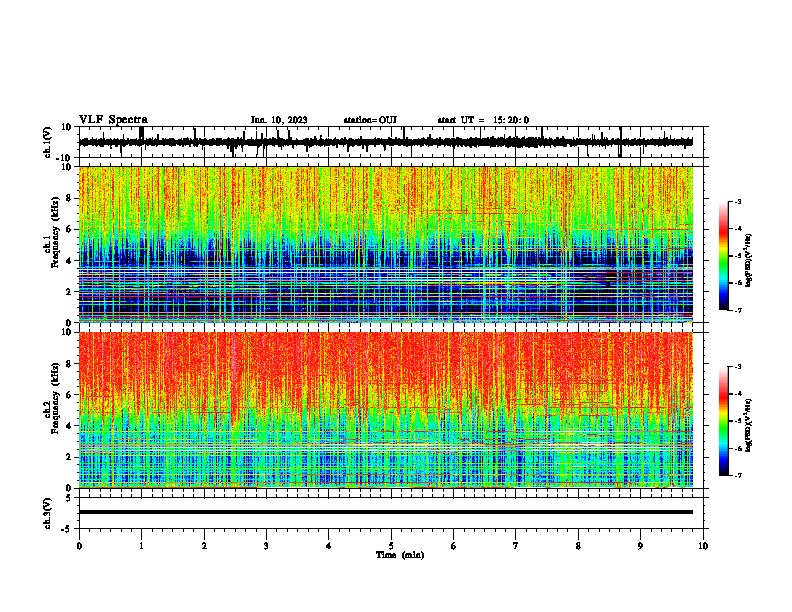Click the "8" kHz tick on ch.2 spectrogram
Viewport: 792px width, 612px height.
tap(70, 364)
